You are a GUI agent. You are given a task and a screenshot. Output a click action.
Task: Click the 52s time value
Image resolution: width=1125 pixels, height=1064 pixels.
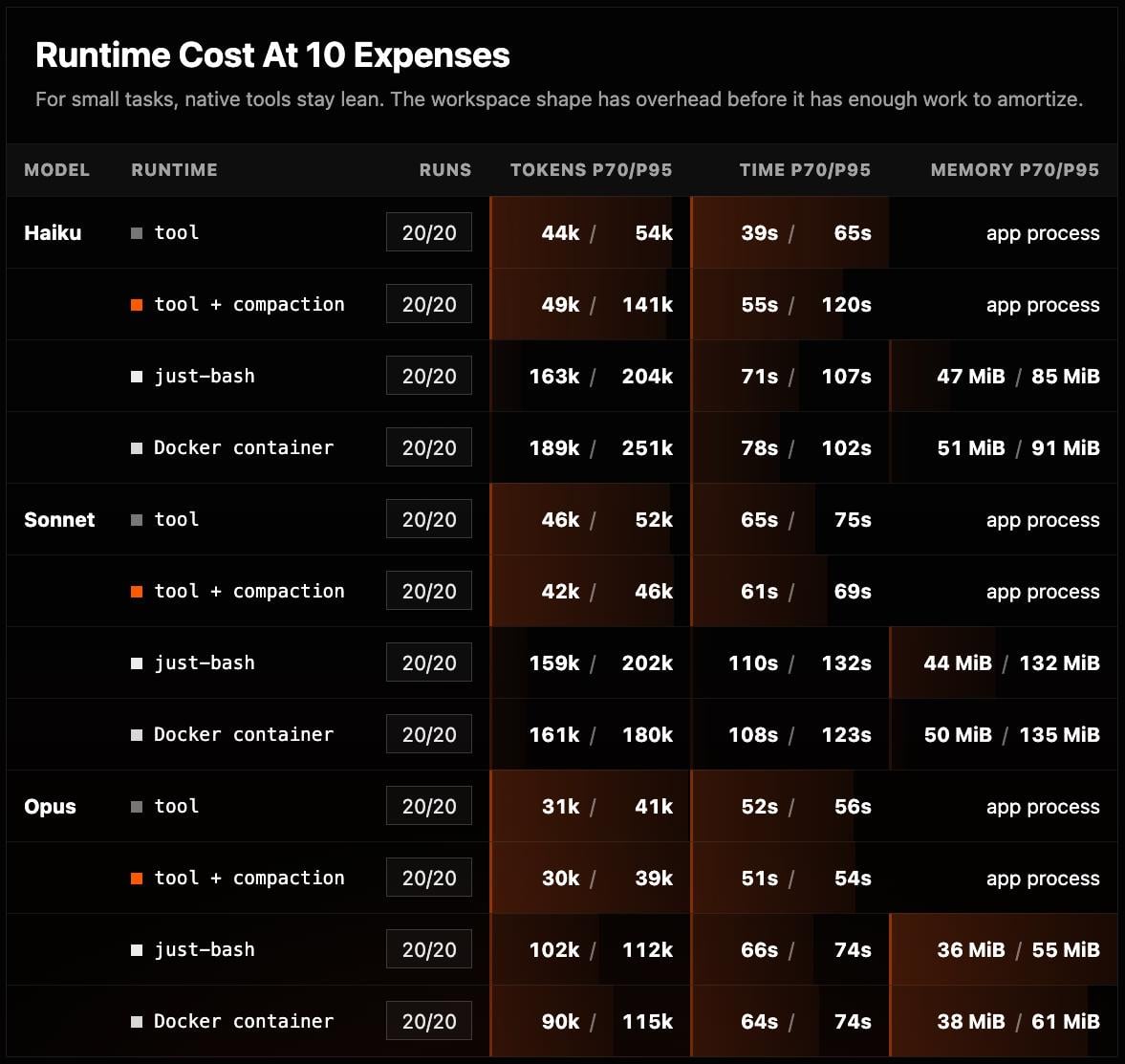[x=759, y=807]
